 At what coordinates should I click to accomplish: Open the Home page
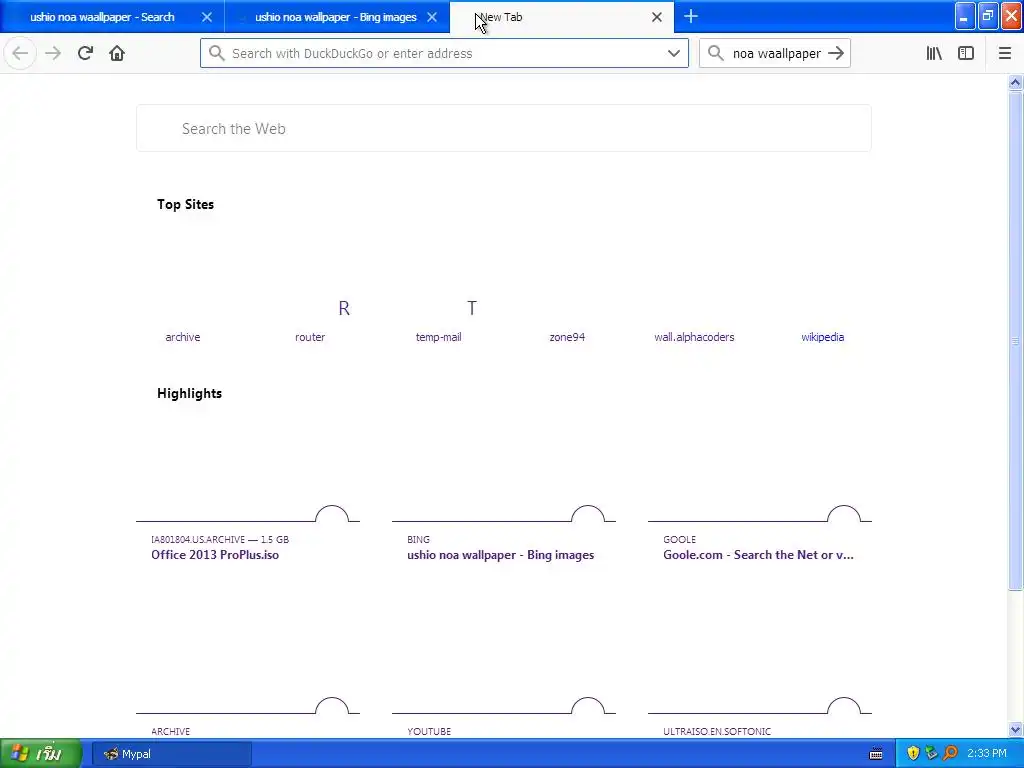[117, 53]
